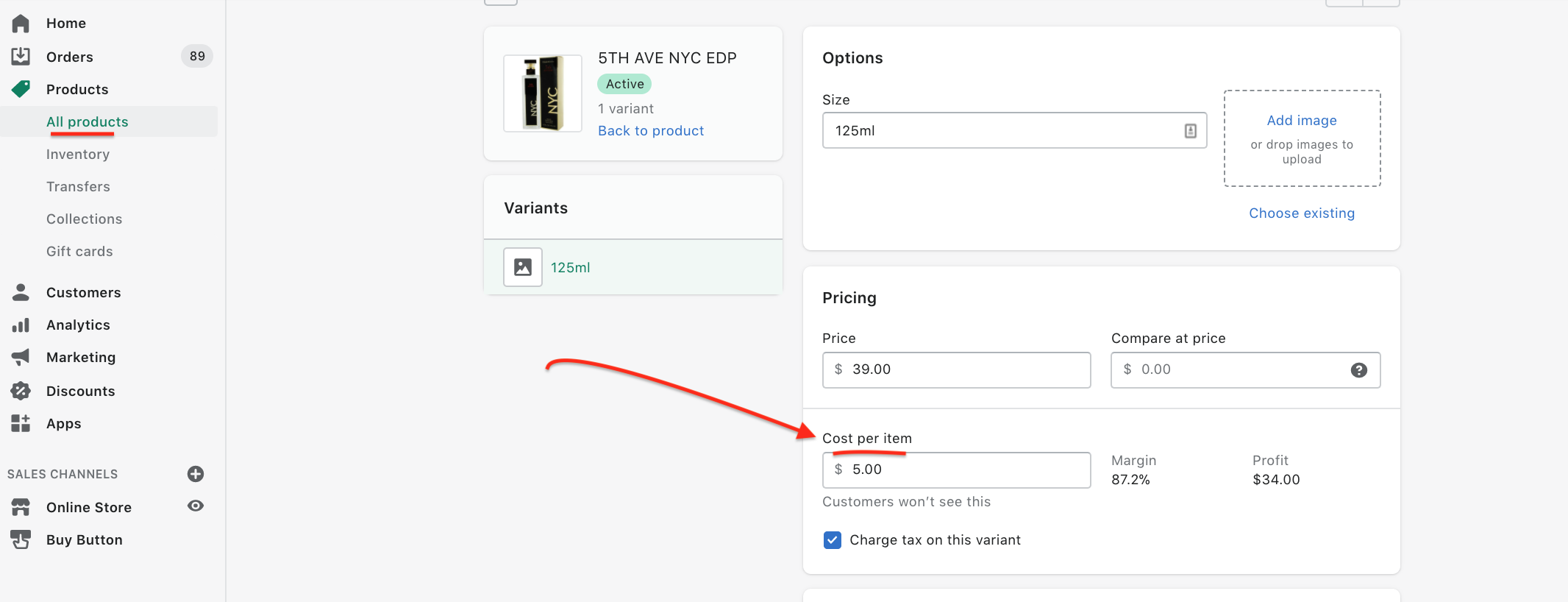Click the Pricing section heading
This screenshot has width=1568, height=602.
[x=849, y=298]
